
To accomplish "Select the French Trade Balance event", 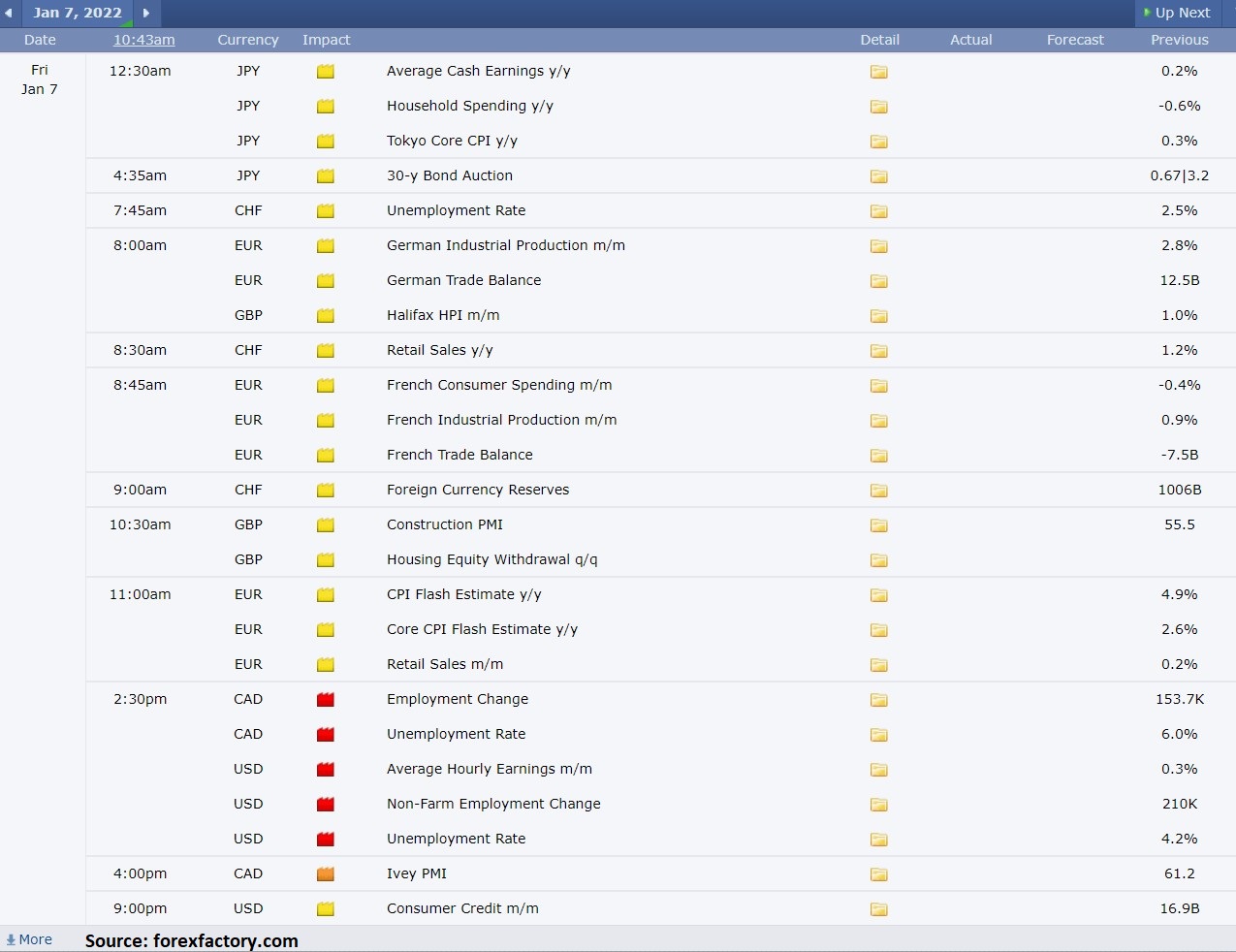I will [460, 455].
